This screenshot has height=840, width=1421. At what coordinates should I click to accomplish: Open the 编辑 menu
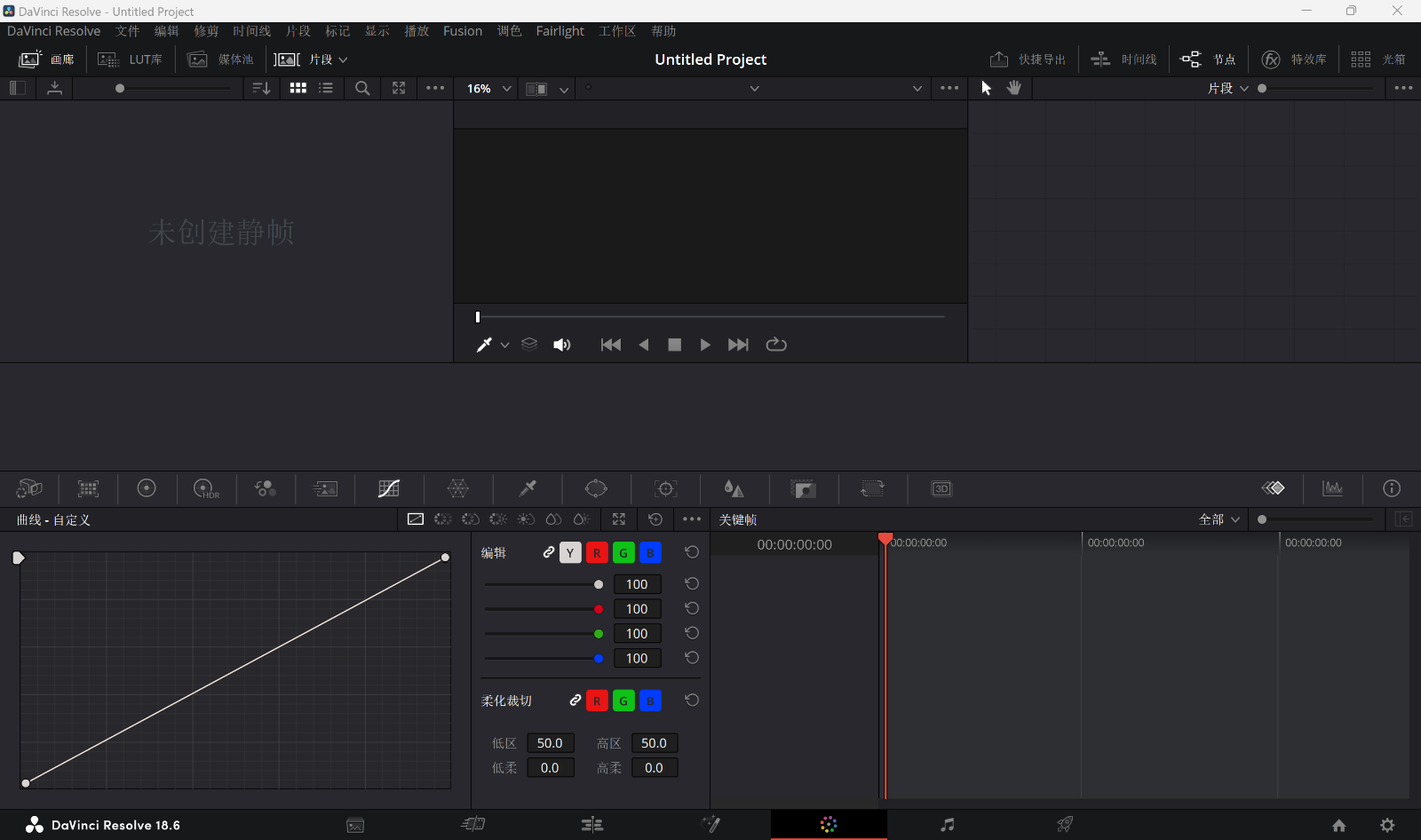click(x=166, y=31)
